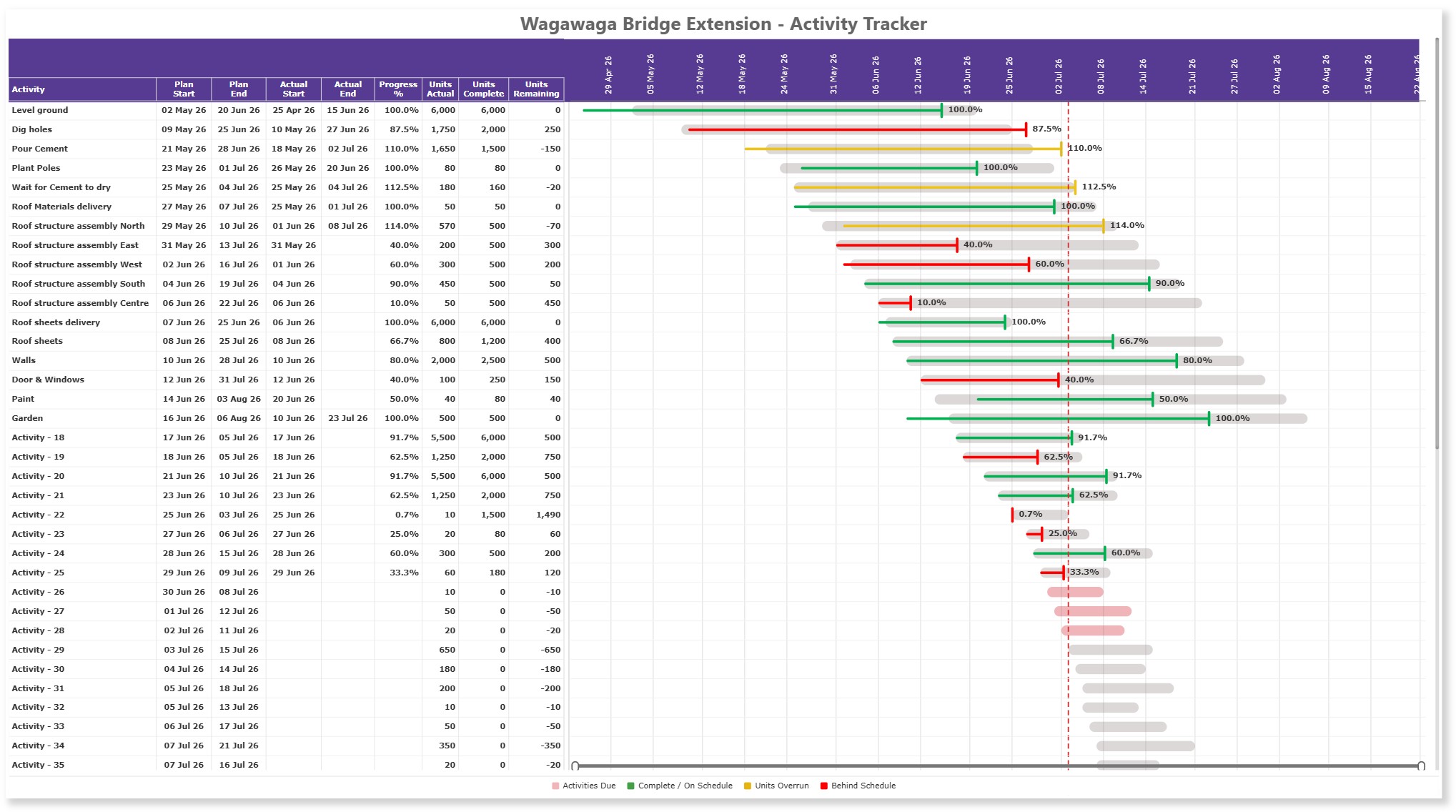Click the Wagawaga Bridge Extension chart title
The image size is (1456, 812).
pos(723,24)
